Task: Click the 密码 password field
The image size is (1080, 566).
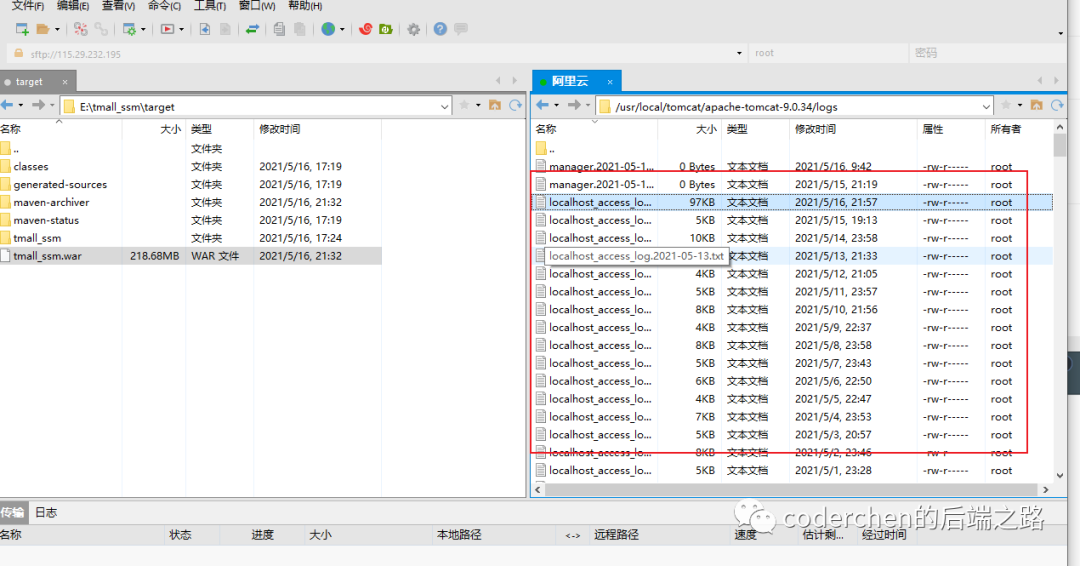Action: tap(988, 53)
